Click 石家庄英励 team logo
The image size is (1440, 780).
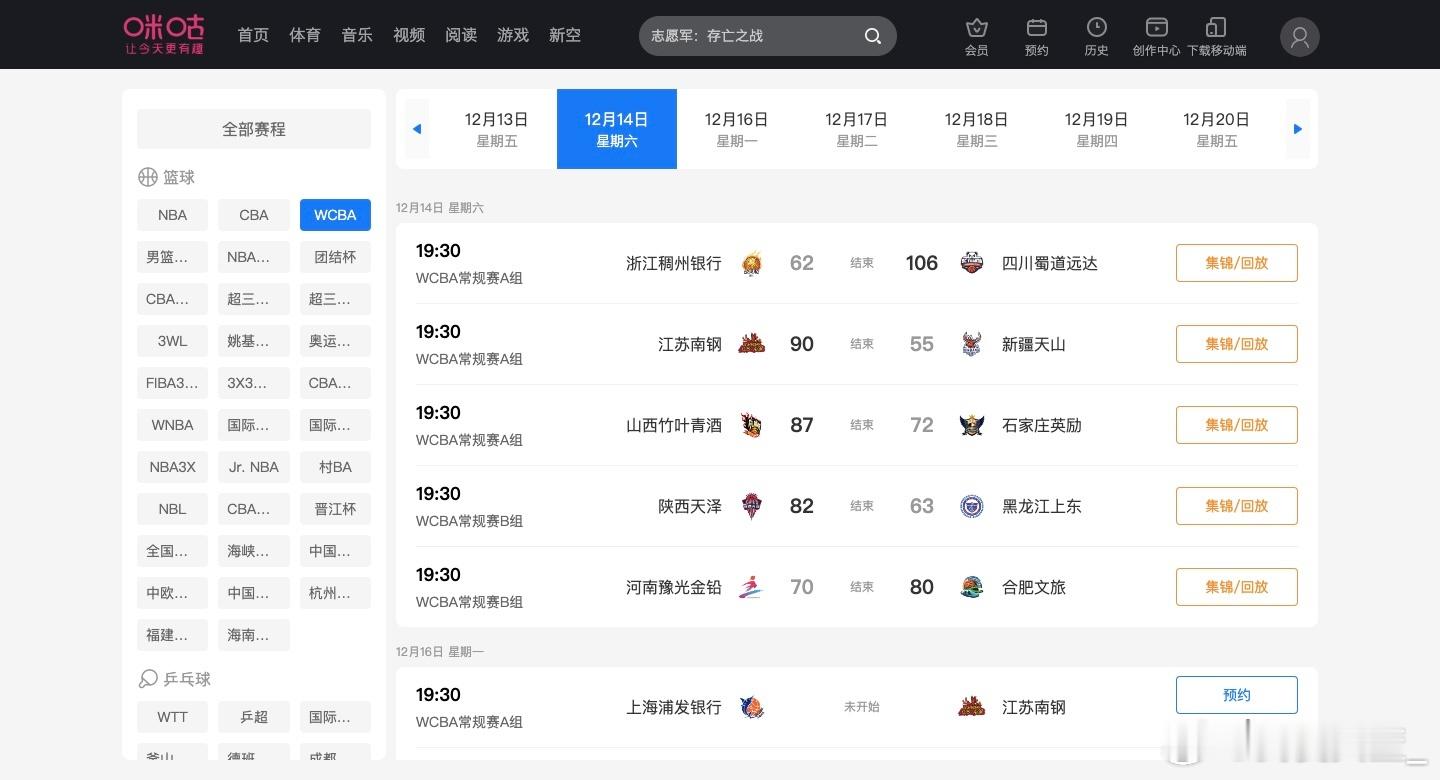pos(971,425)
